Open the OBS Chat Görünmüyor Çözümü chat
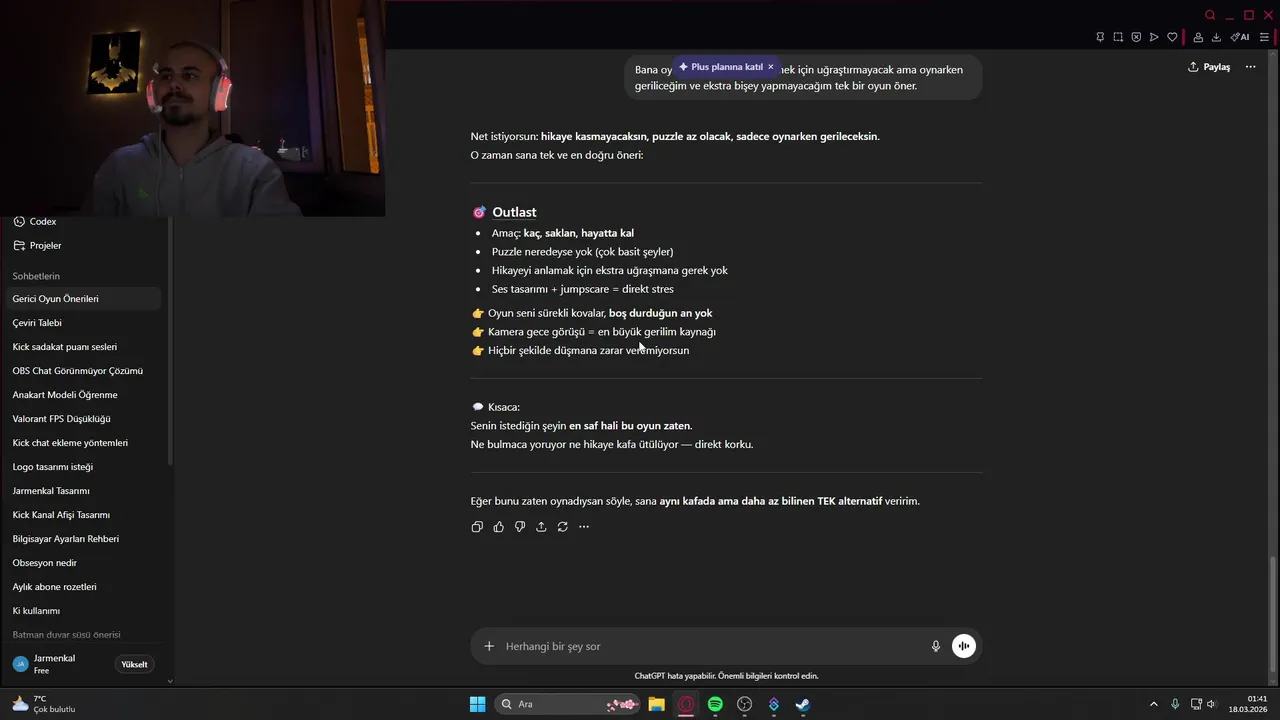The height and width of the screenshot is (720, 1280). [x=83, y=371]
